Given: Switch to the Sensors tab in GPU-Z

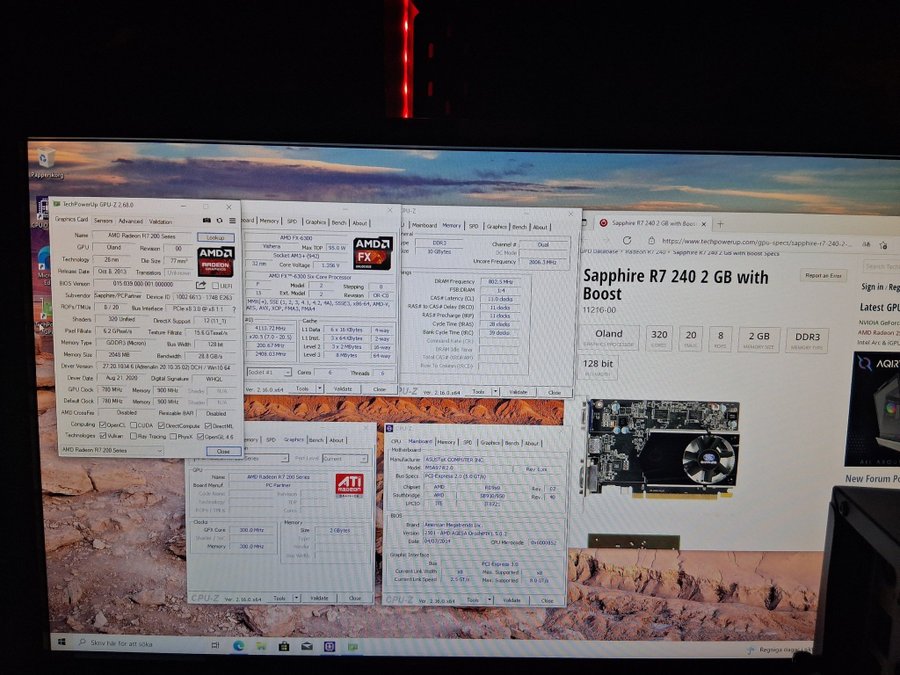Looking at the screenshot, I should coord(103,220).
